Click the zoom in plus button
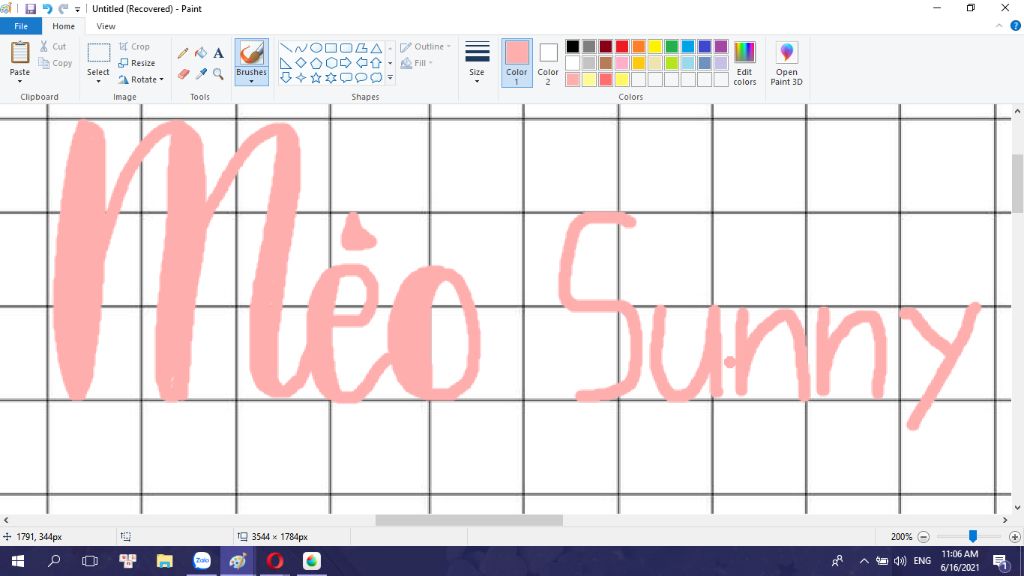 point(1014,537)
